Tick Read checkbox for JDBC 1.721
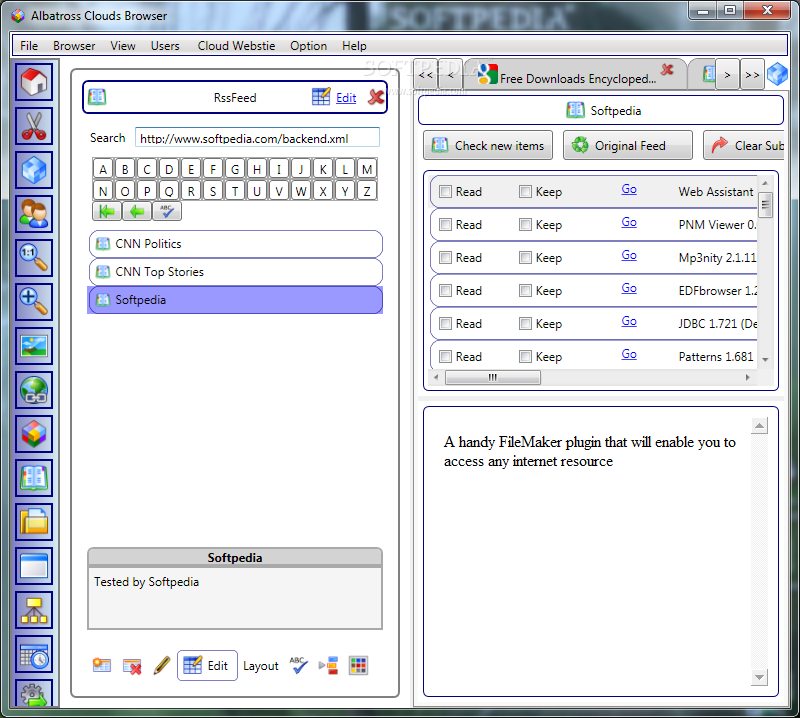Viewport: 800px width, 718px height. pyautogui.click(x=445, y=324)
